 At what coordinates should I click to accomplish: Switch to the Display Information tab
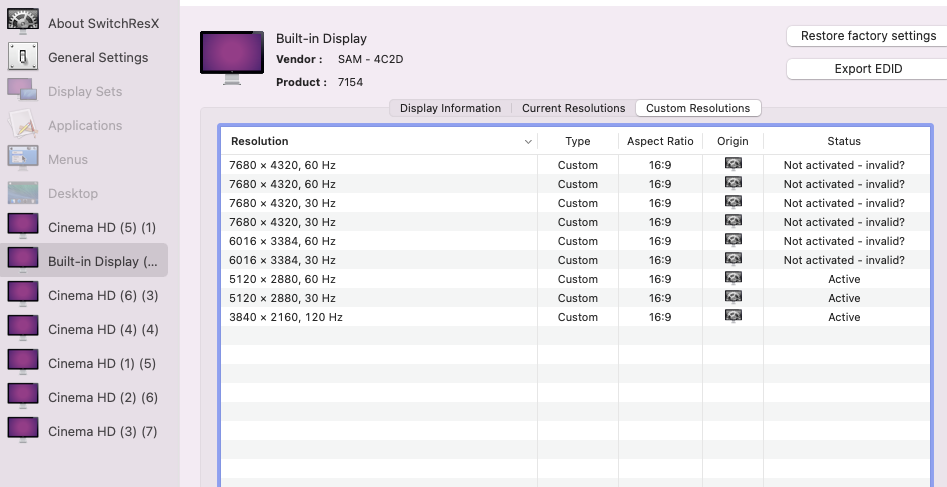(x=450, y=108)
